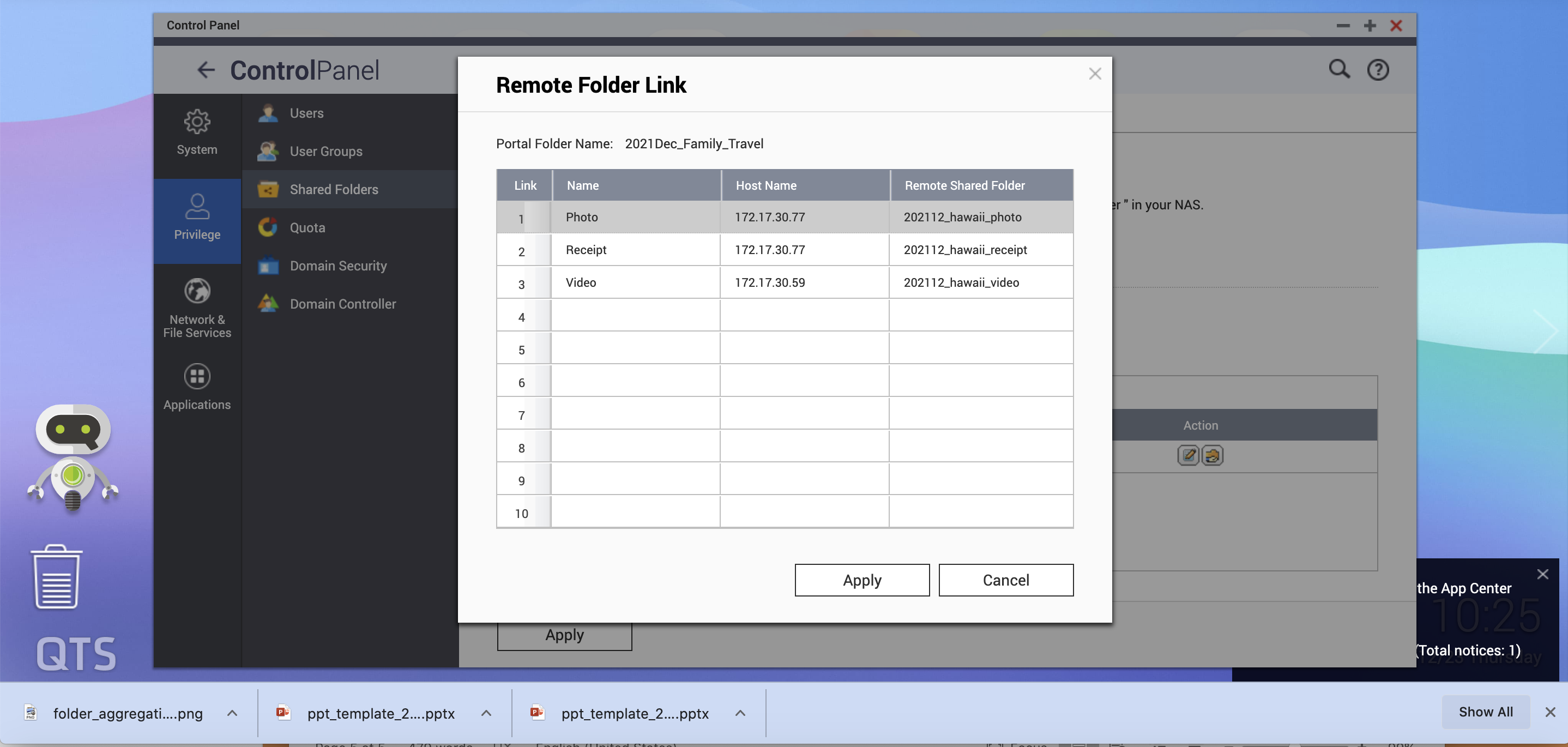1568x747 pixels.
Task: Click the edit properties action icon
Action: coord(1188,455)
